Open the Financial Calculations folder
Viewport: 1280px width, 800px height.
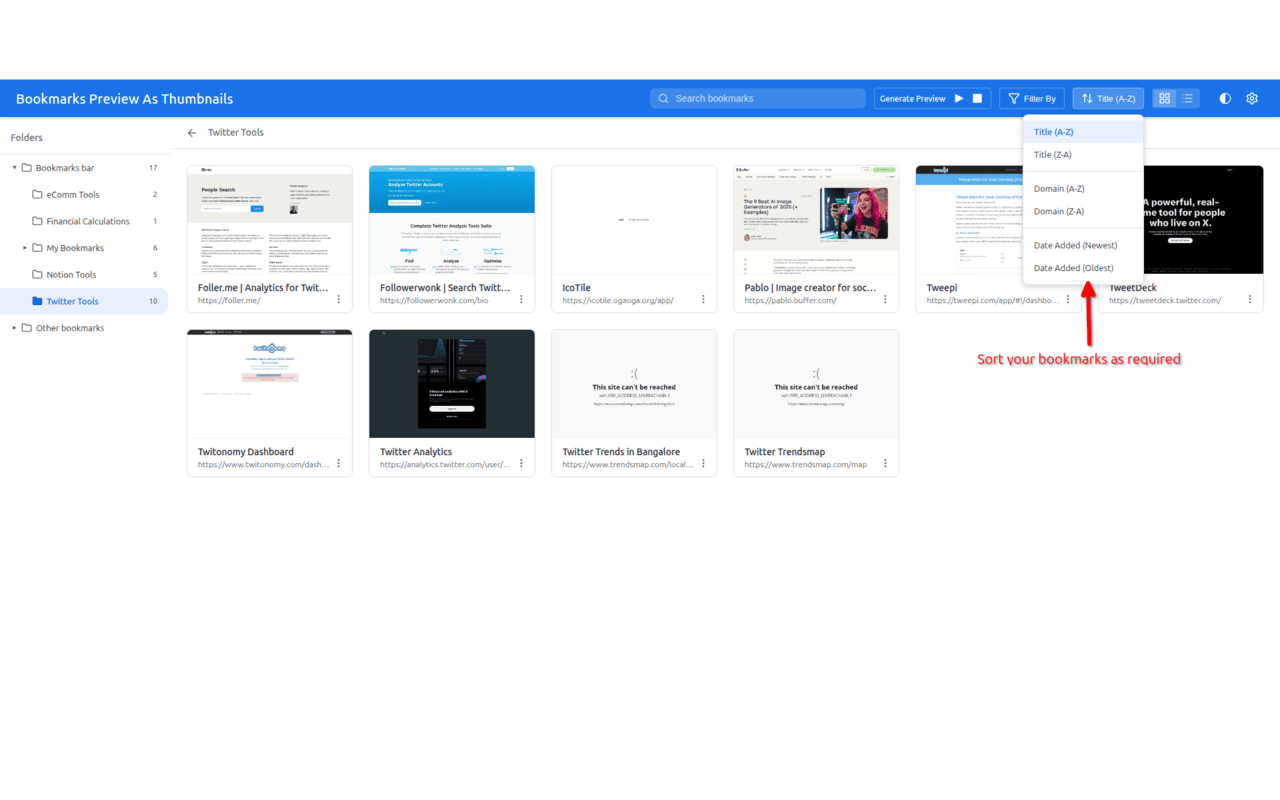84,221
